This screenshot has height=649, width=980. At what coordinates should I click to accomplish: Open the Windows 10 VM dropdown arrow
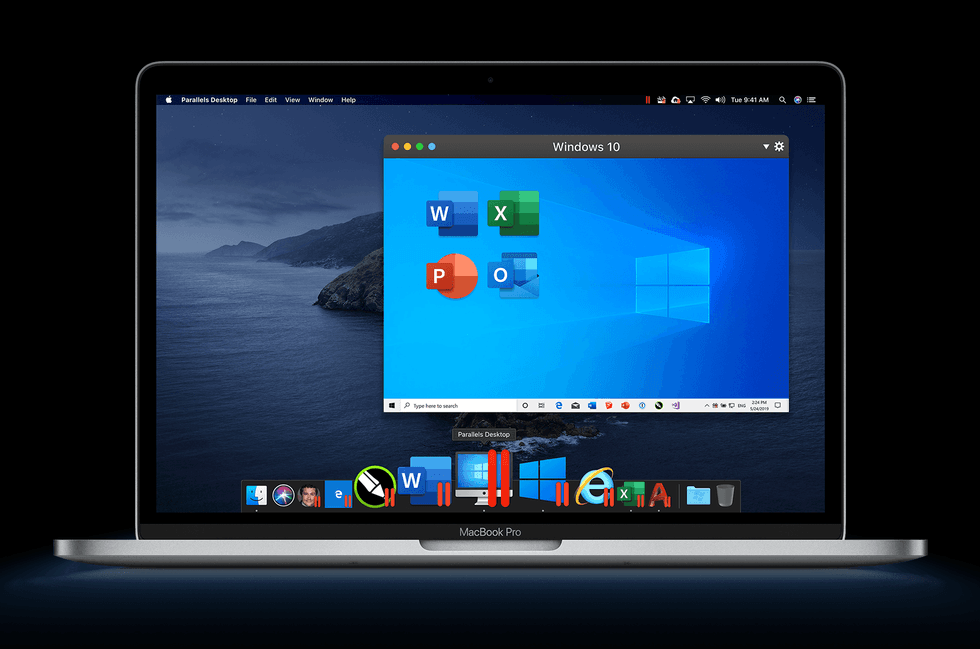pos(765,146)
